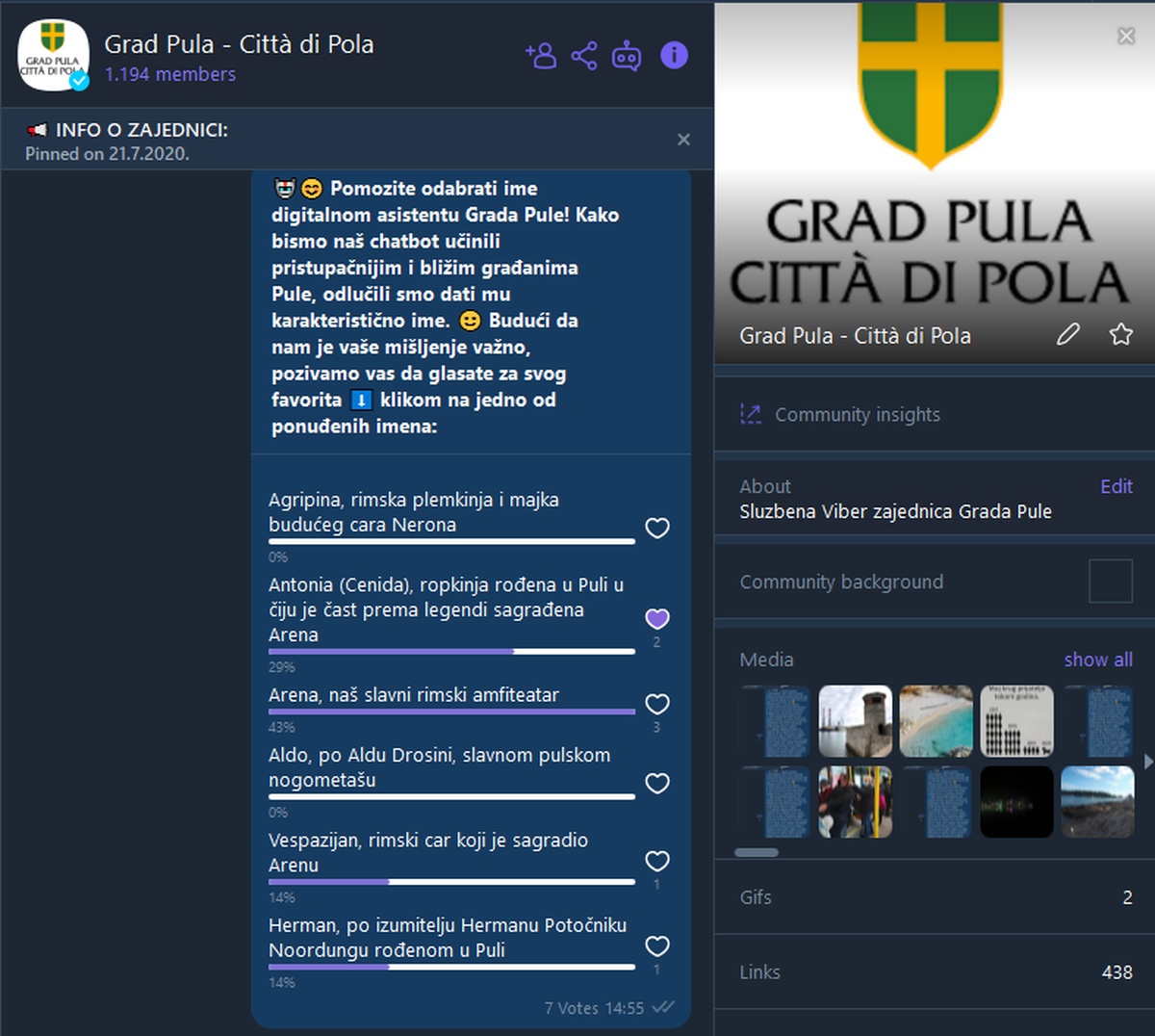Vote heart for Agripina option
Image resolution: width=1155 pixels, height=1036 pixels.
[x=657, y=528]
